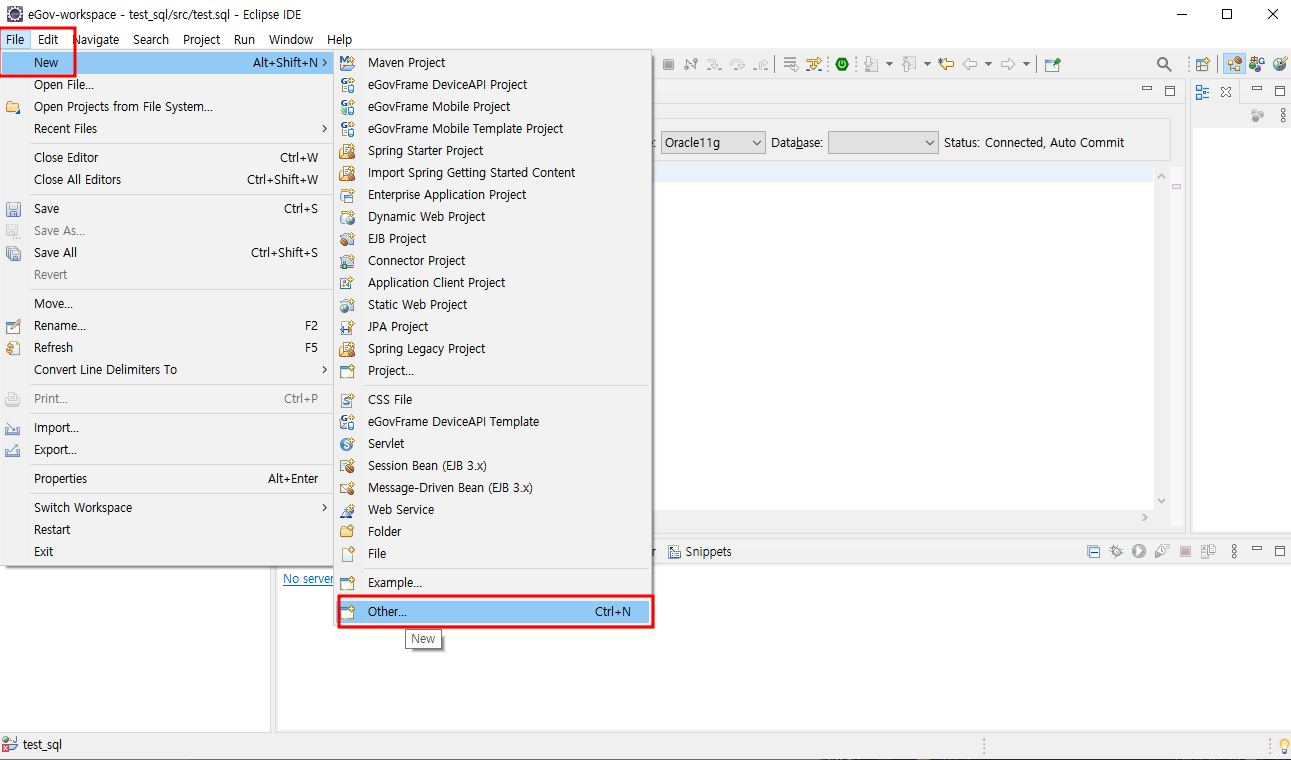The image size is (1291, 760).
Task: Click the Last Edit Location arrow icon
Action: 946,64
